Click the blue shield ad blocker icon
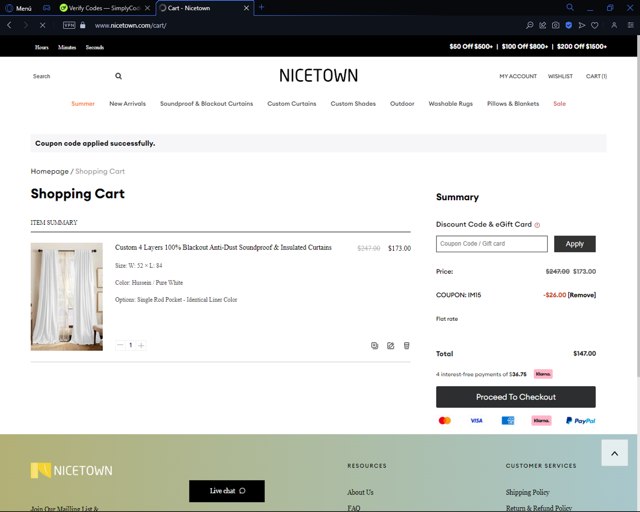 point(569,25)
